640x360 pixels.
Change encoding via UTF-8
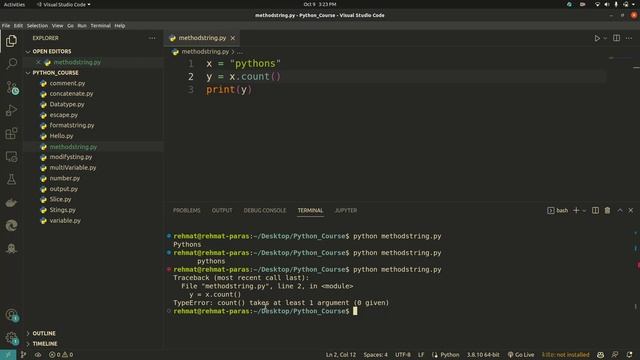tap(402, 355)
